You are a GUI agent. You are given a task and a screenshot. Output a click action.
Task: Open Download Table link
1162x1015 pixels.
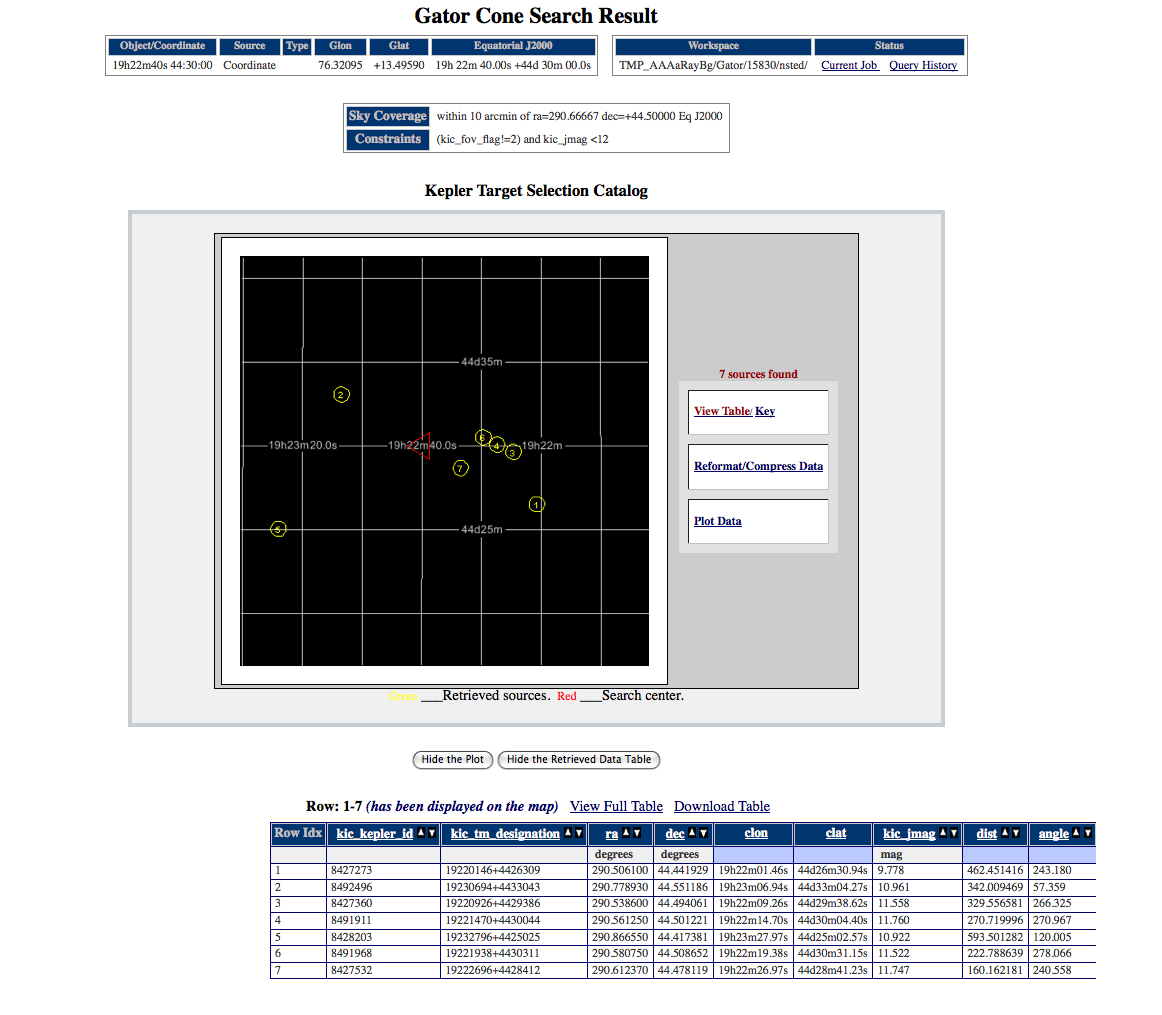(x=722, y=806)
